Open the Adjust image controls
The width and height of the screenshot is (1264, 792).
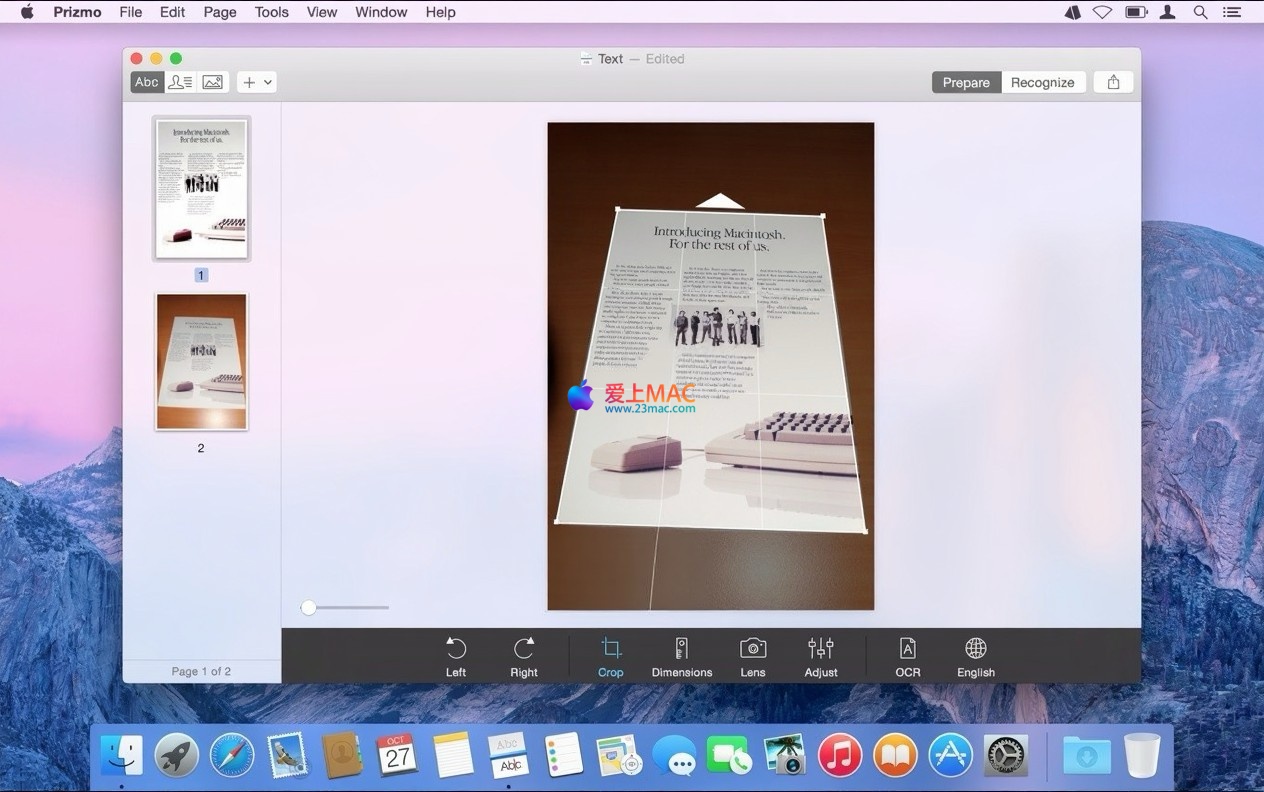point(821,656)
